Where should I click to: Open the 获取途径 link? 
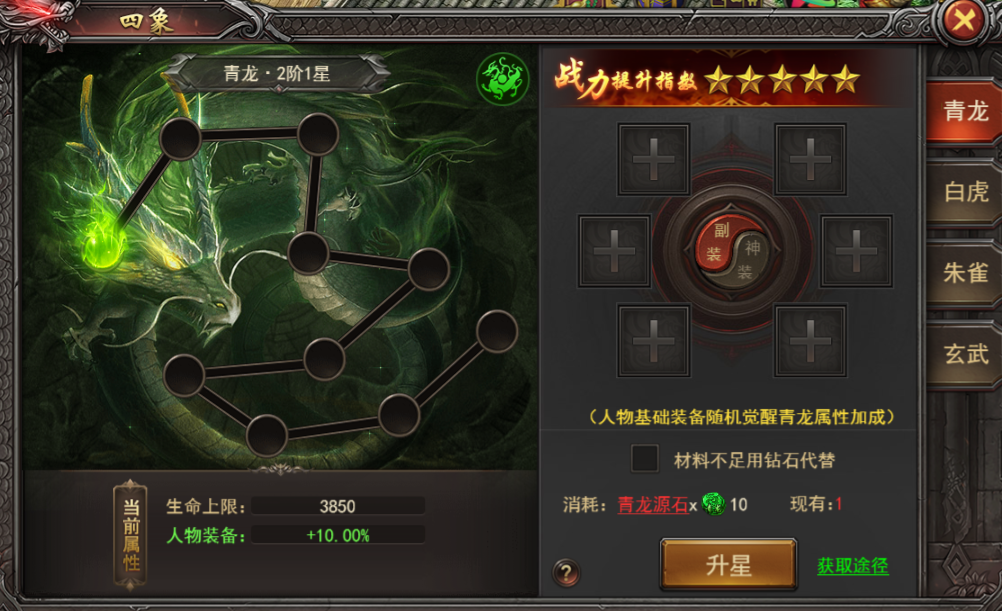coord(852,566)
